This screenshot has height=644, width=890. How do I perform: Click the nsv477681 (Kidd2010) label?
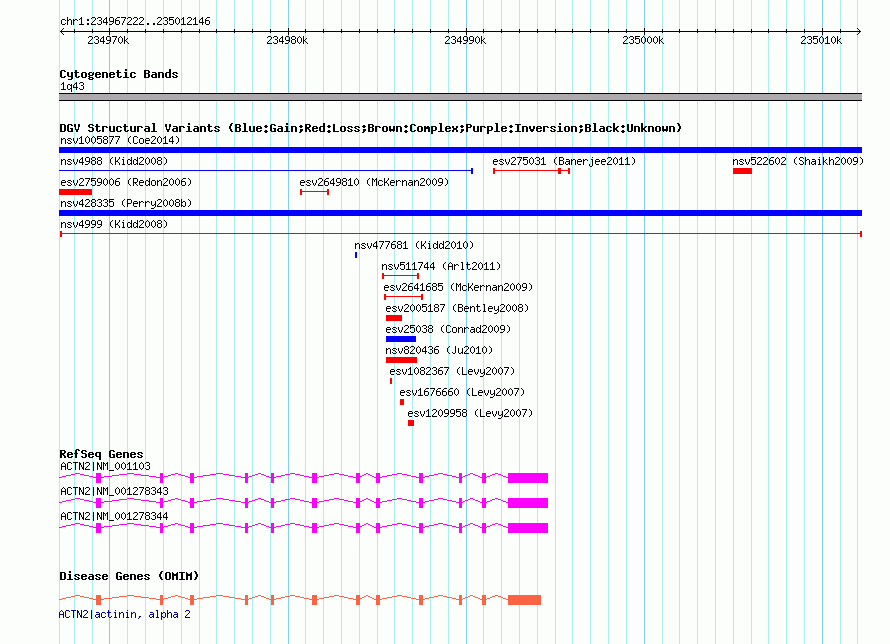pos(414,245)
